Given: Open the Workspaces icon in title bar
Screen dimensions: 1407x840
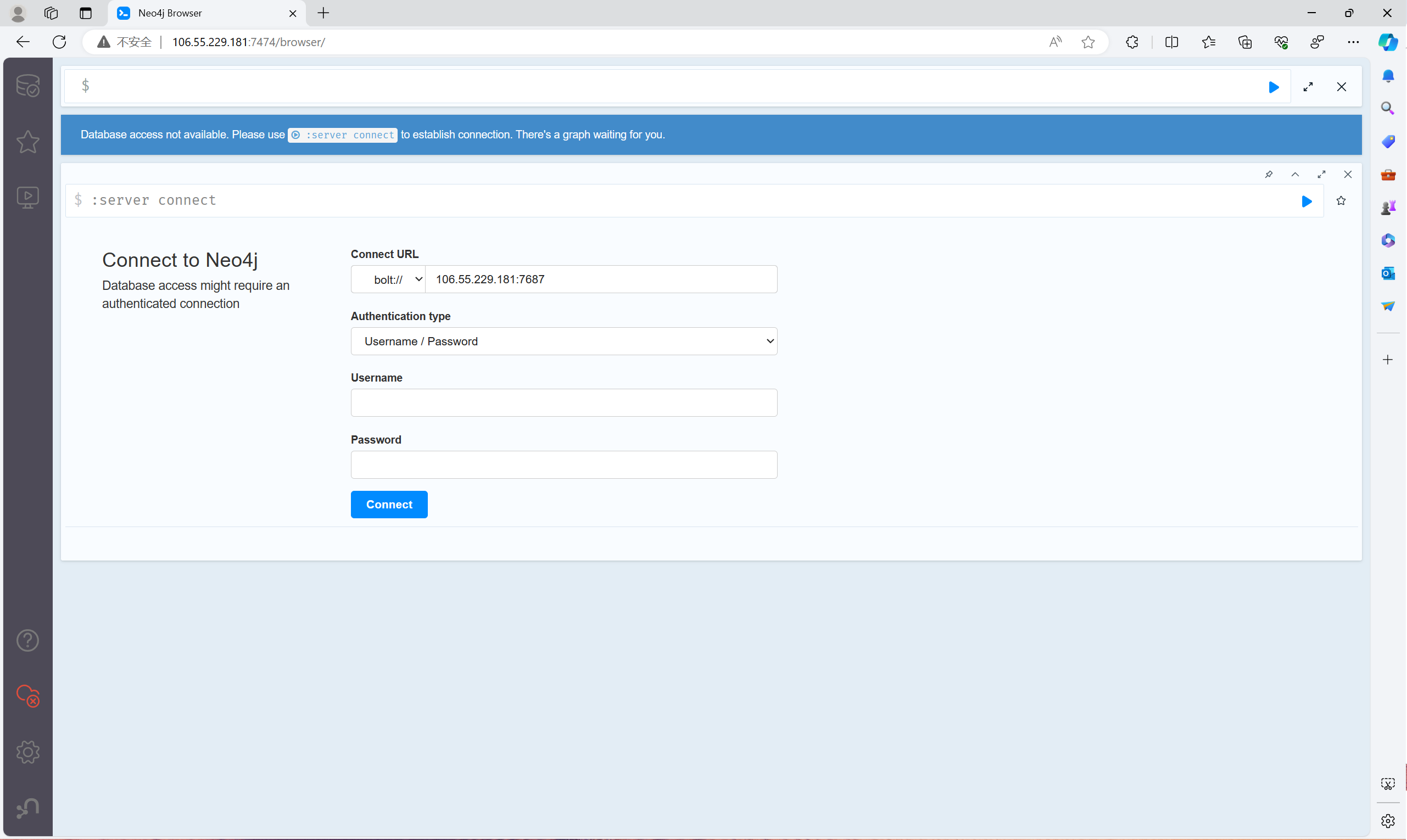Looking at the screenshot, I should [51, 13].
